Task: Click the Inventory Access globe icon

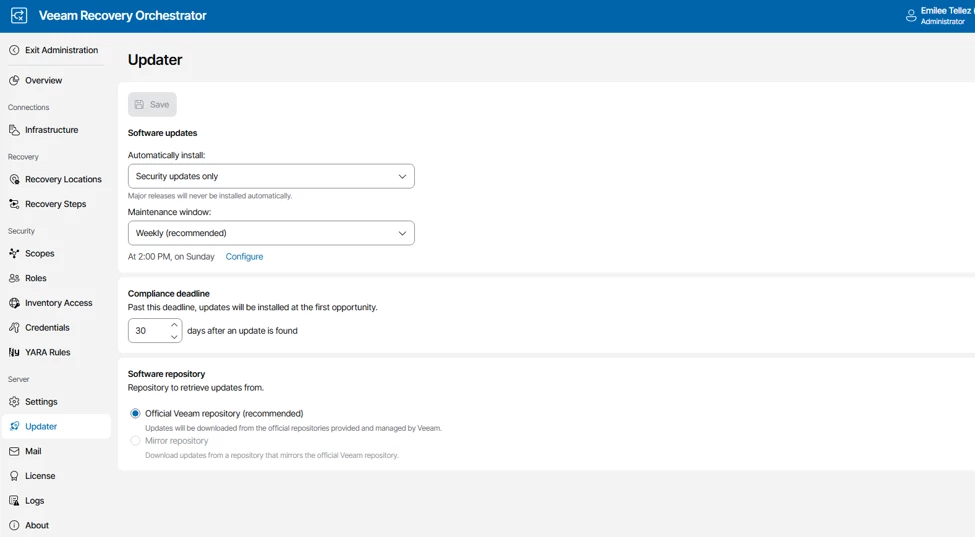Action: (14, 303)
